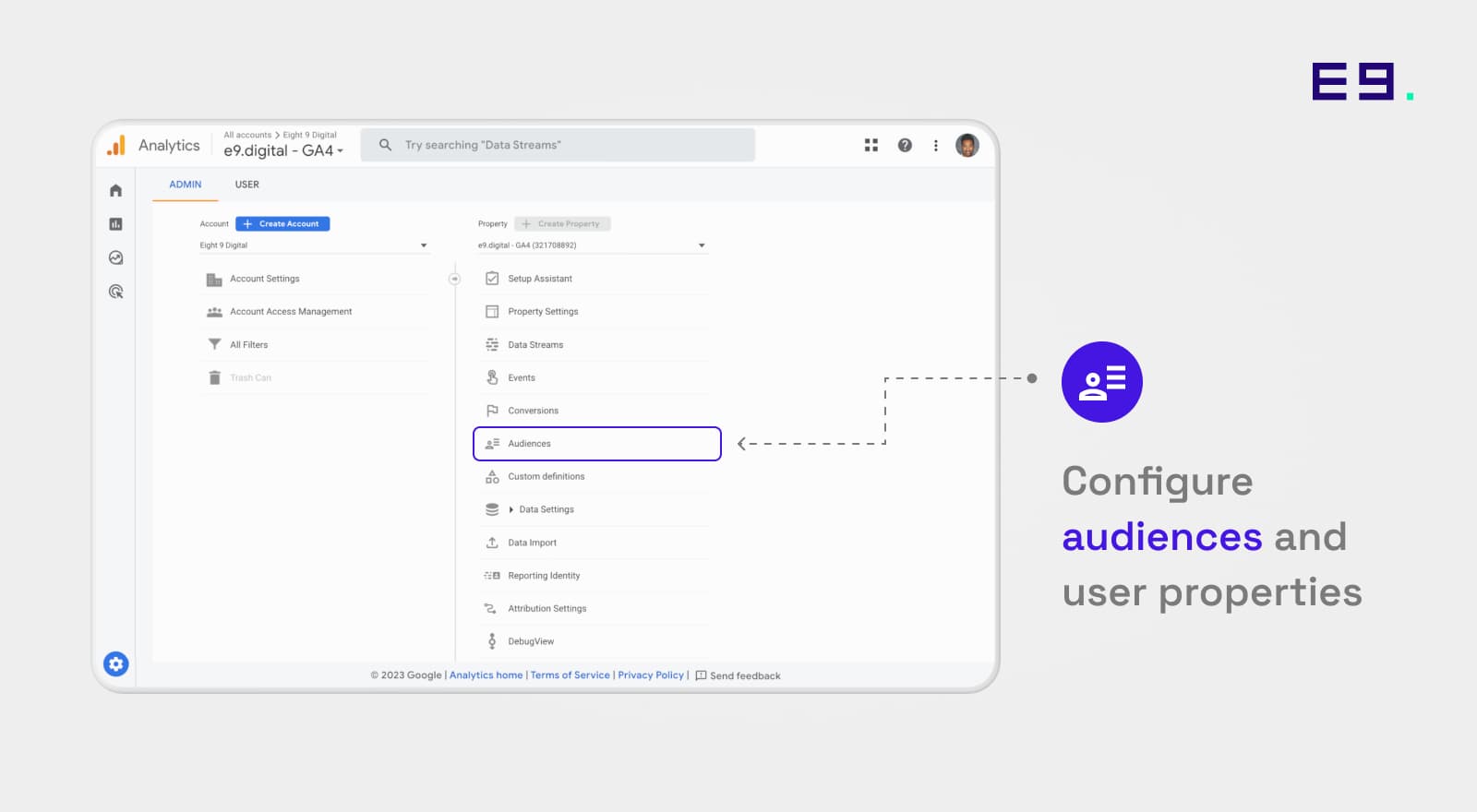The image size is (1477, 812).
Task: Click the Account Settings building icon
Action: tap(214, 279)
